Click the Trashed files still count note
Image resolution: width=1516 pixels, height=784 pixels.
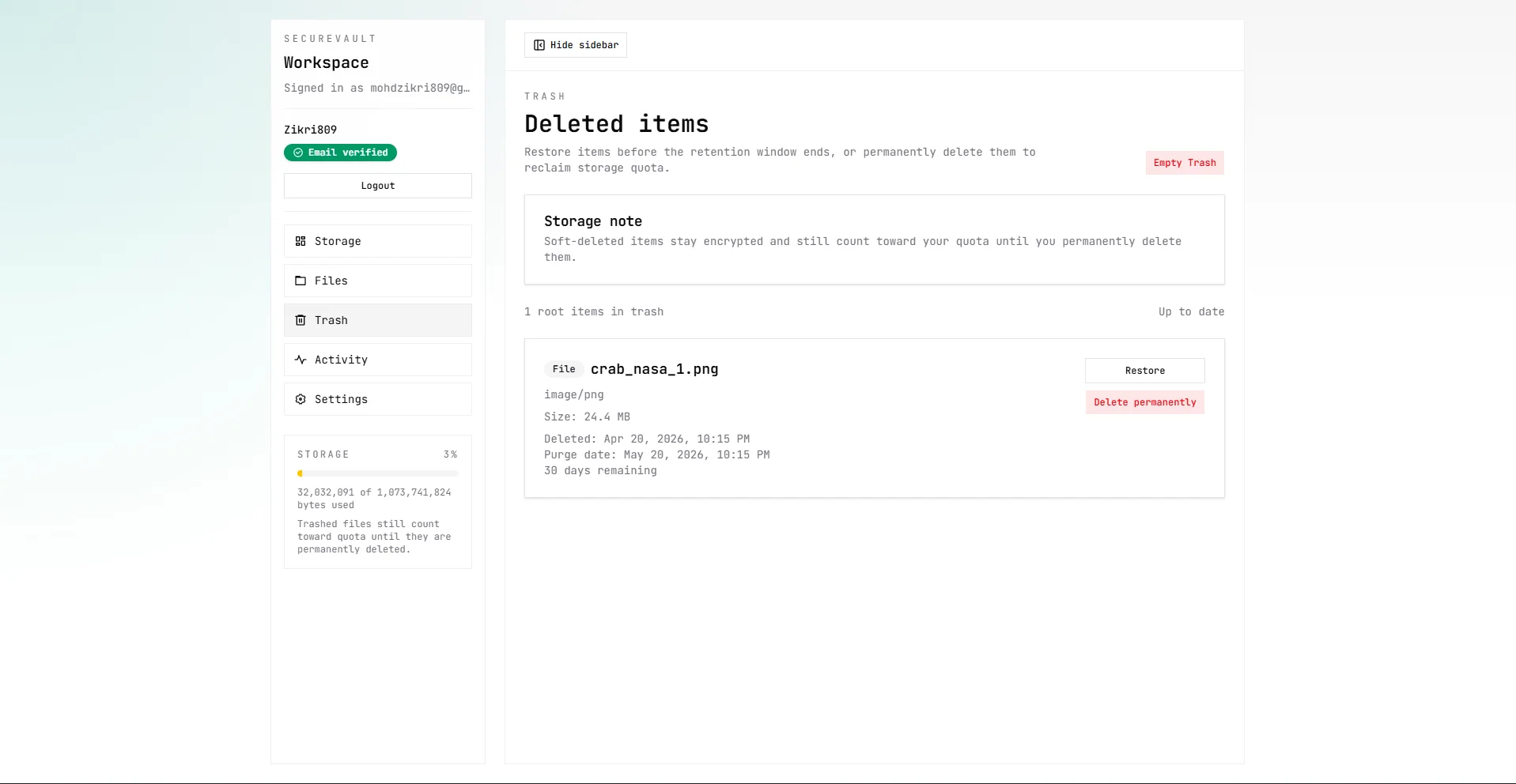374,537
